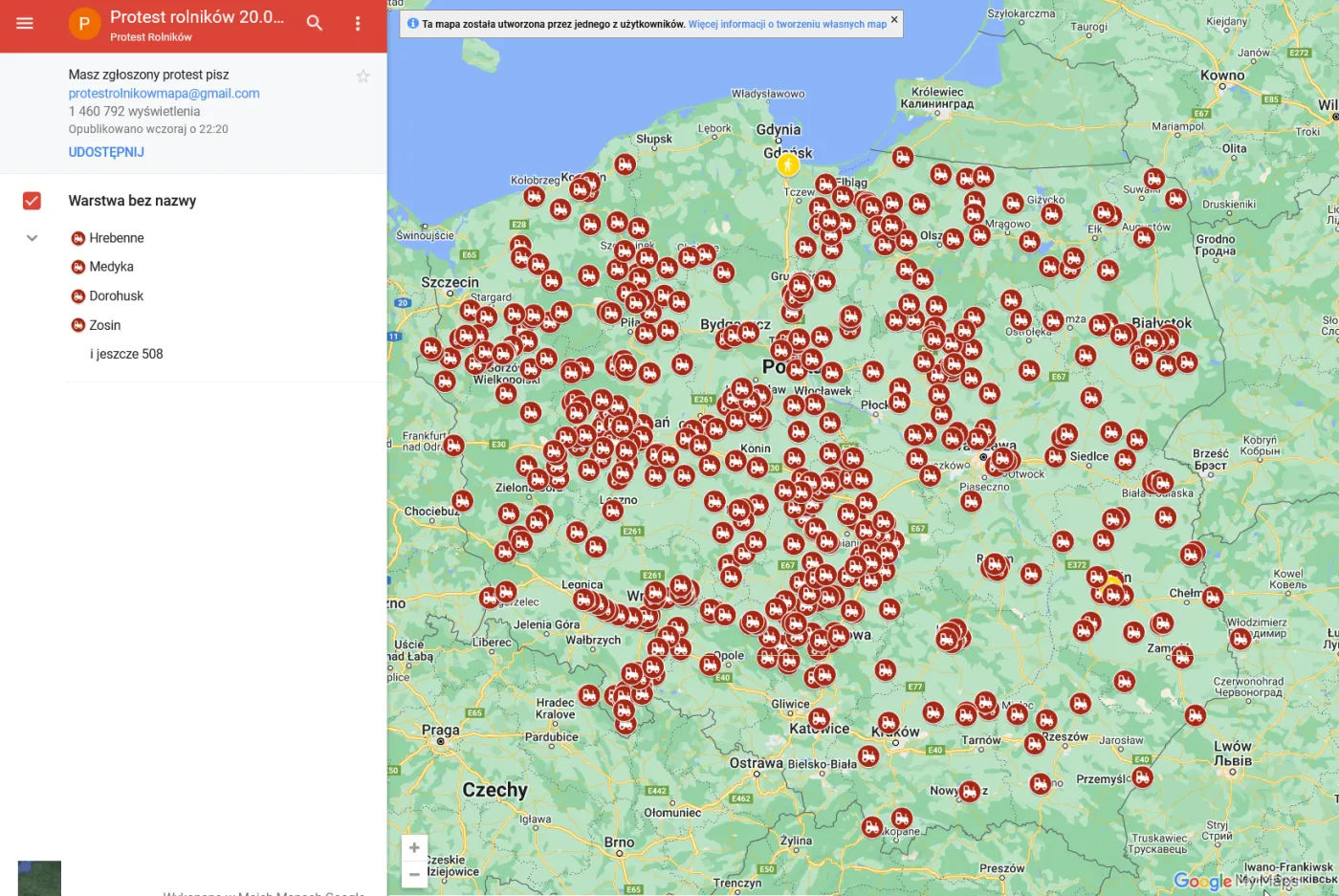Screen dimensions: 1339x896
Task: Select the Zosin layer item
Action: click(107, 325)
